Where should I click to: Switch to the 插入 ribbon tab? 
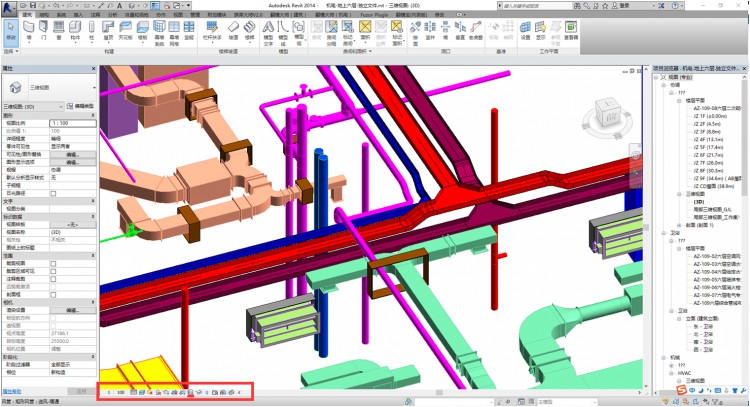pyautogui.click(x=78, y=15)
